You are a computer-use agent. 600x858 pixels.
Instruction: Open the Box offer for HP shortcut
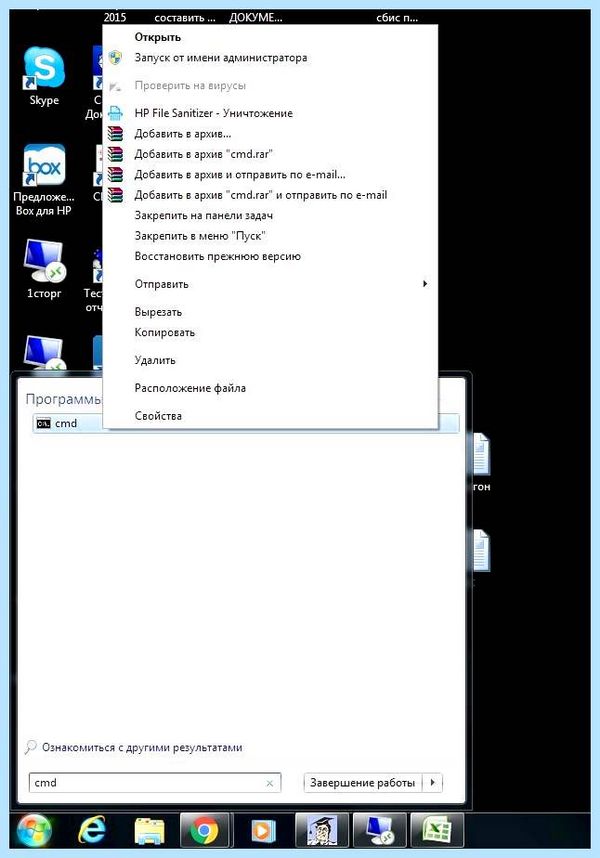coord(44,179)
